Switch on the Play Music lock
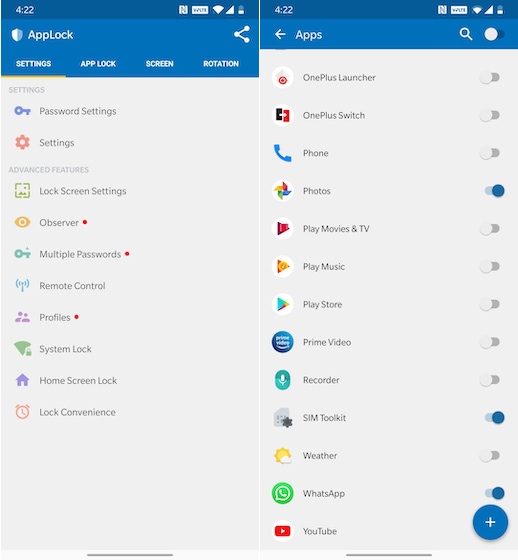 (x=490, y=266)
